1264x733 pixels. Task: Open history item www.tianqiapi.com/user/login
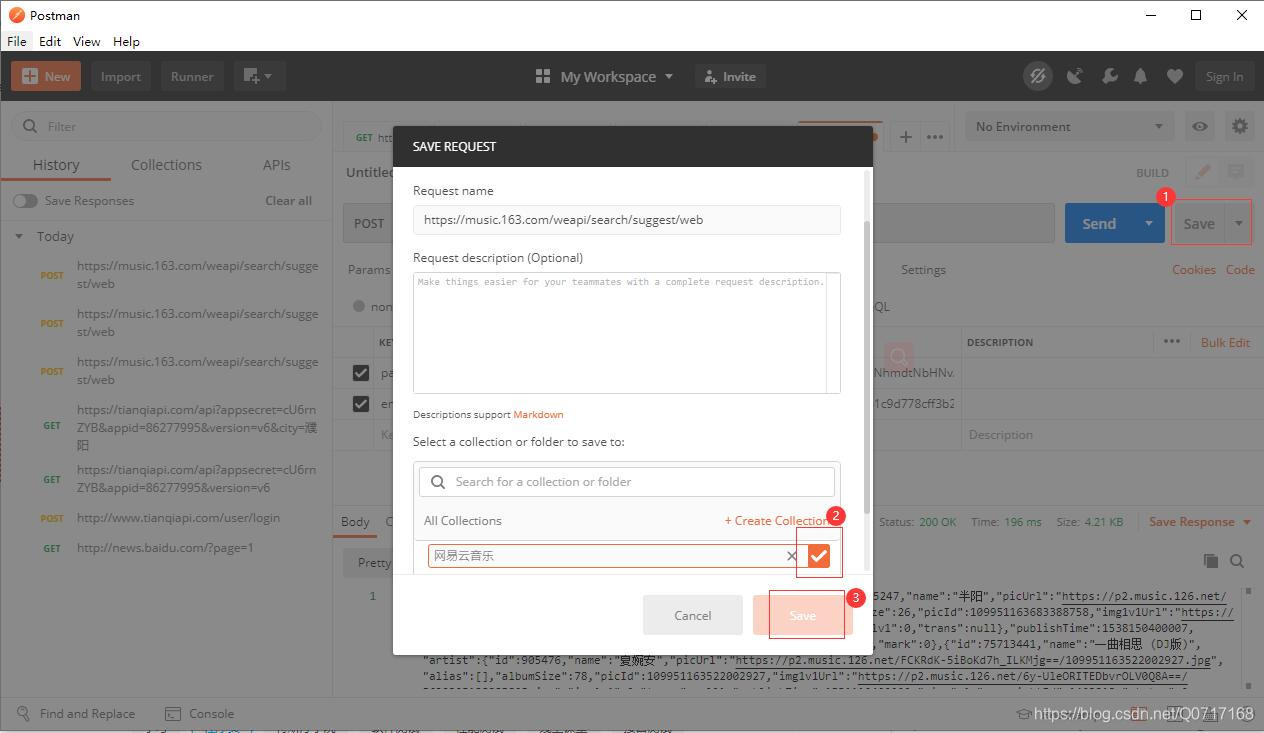[x=178, y=518]
